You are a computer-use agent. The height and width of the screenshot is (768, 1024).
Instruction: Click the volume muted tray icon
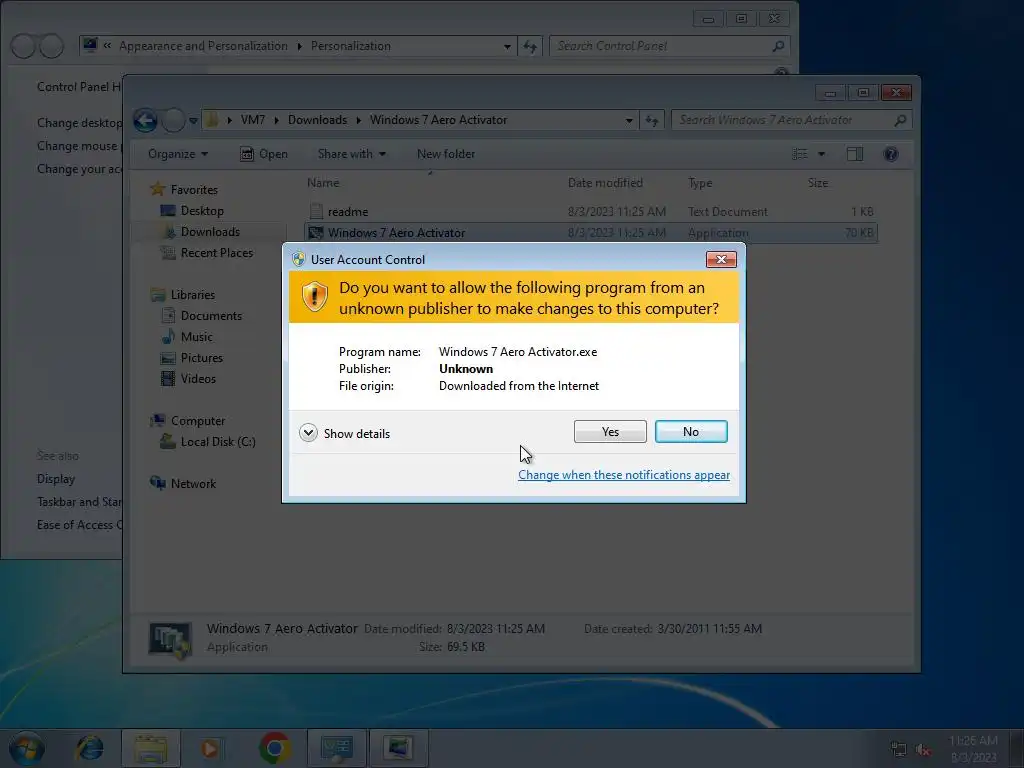click(x=923, y=749)
